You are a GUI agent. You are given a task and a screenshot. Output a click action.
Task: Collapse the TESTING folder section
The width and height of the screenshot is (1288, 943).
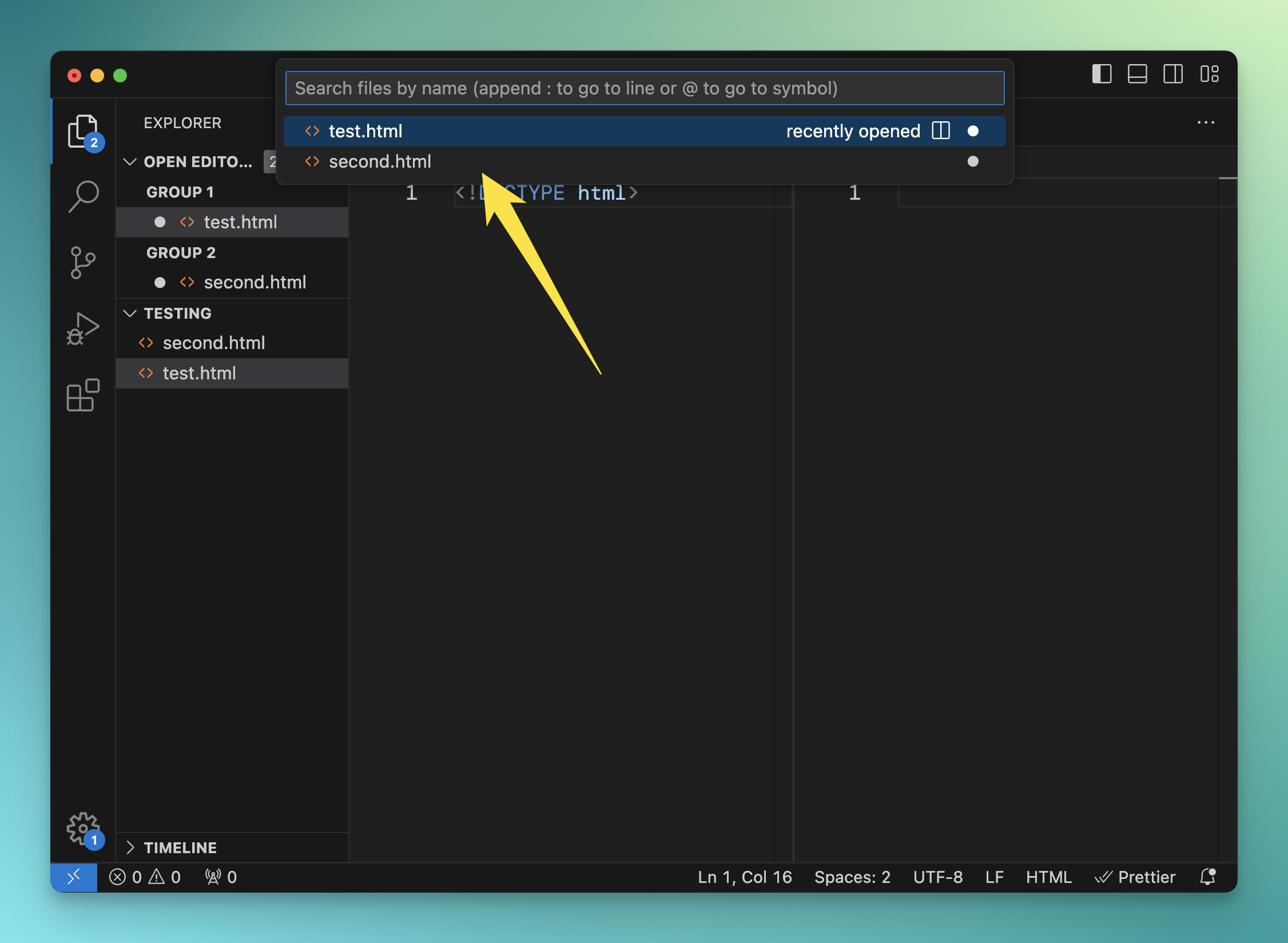[130, 313]
